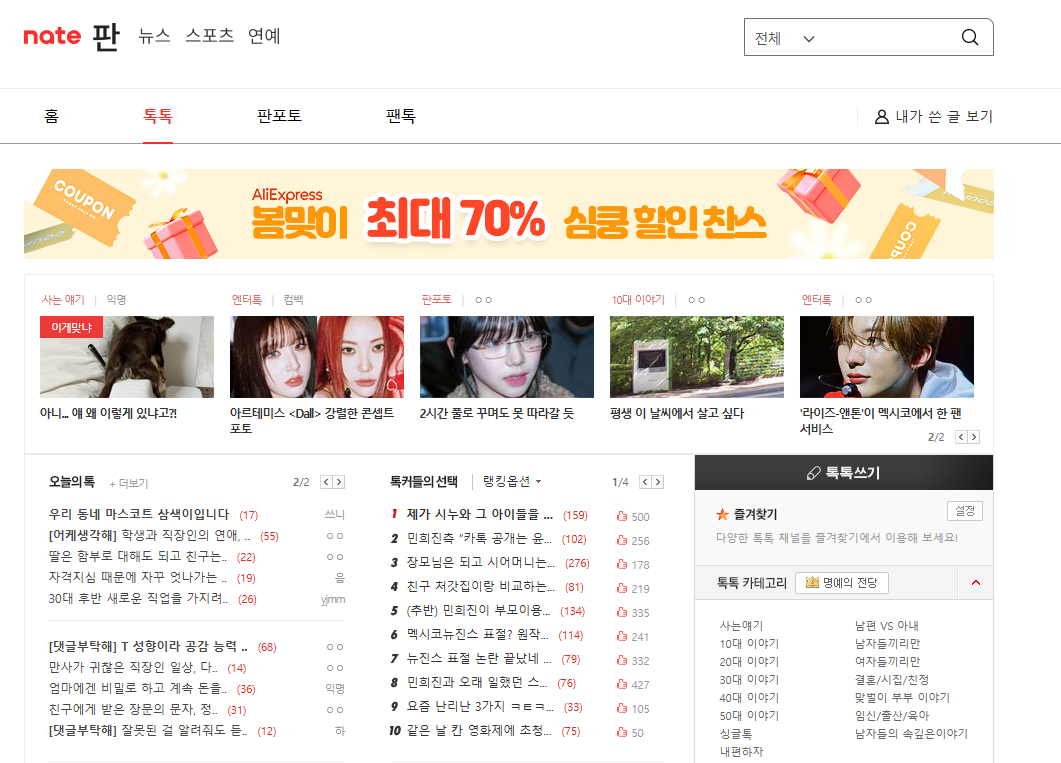Screen dimensions: 1061x763
Task: Open the dog photo thumbnail 이게맞냐
Action: 127,356
